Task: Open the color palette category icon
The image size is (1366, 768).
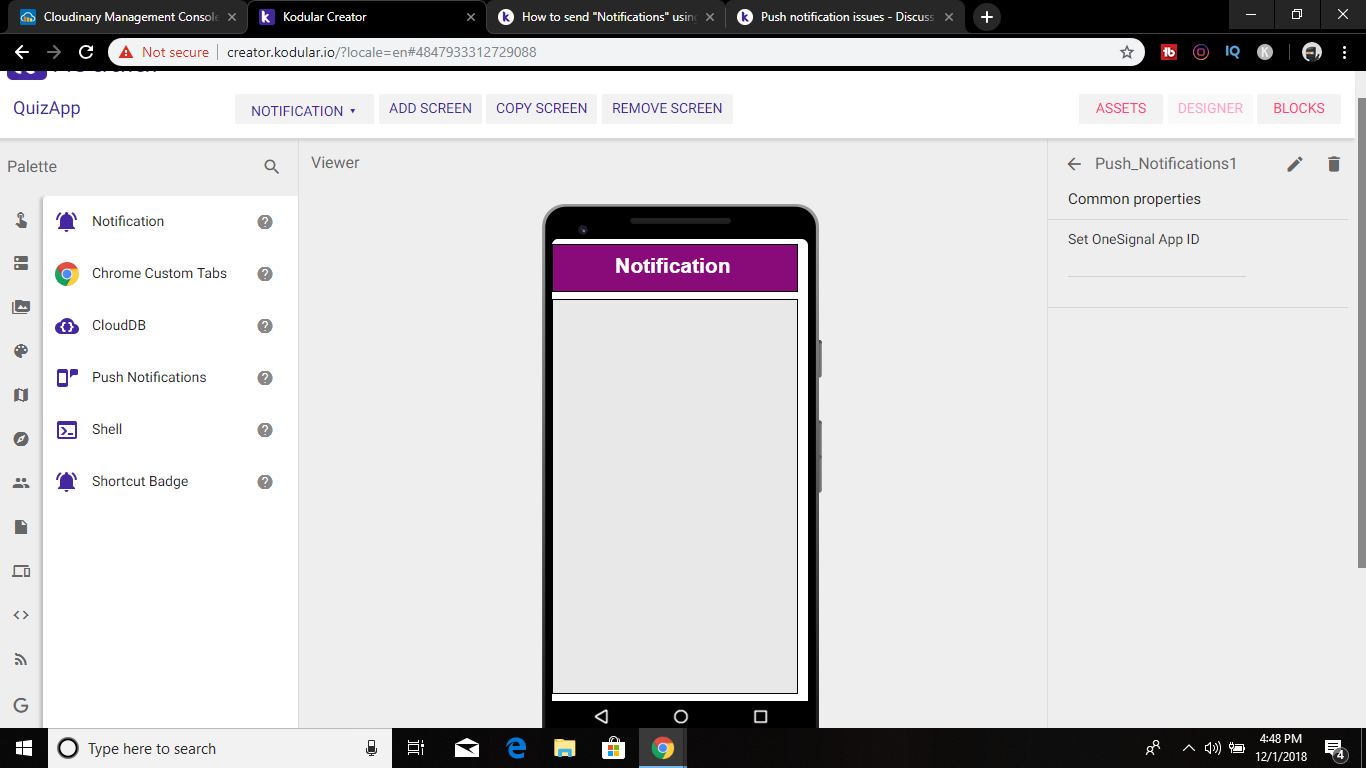Action: point(21,351)
